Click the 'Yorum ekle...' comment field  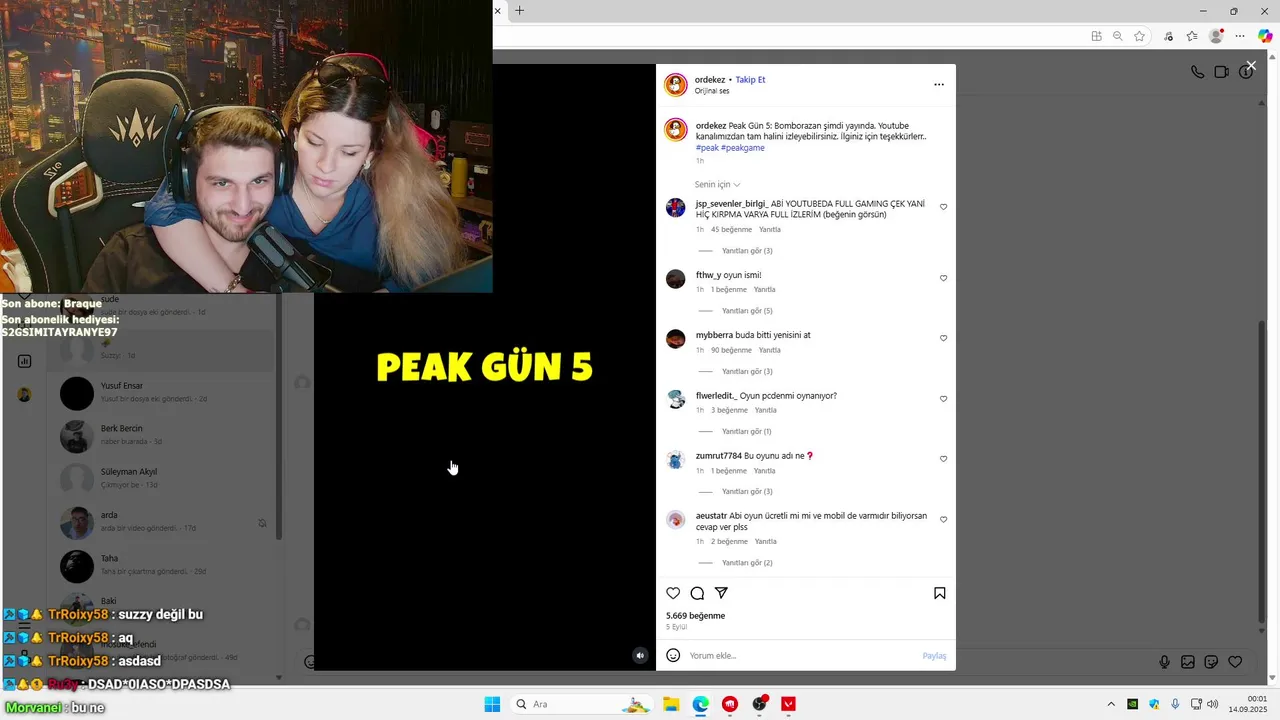point(800,656)
